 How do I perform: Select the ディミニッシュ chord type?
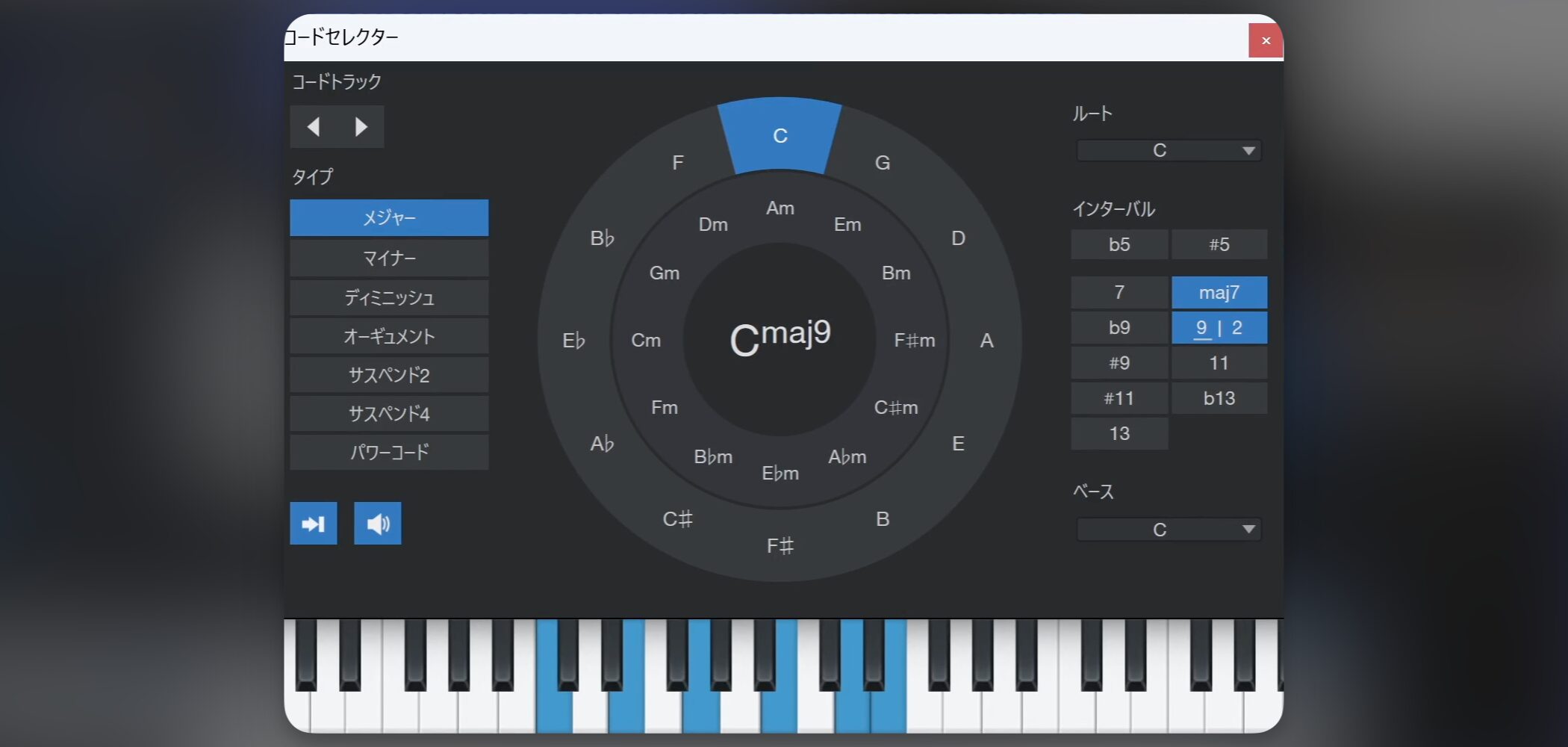click(x=389, y=298)
